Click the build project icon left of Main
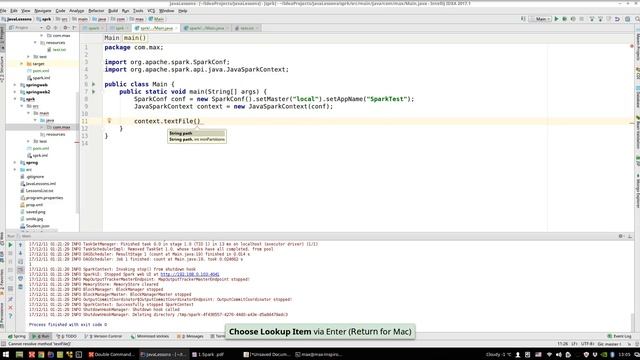640x360 pixels. tap(523, 19)
